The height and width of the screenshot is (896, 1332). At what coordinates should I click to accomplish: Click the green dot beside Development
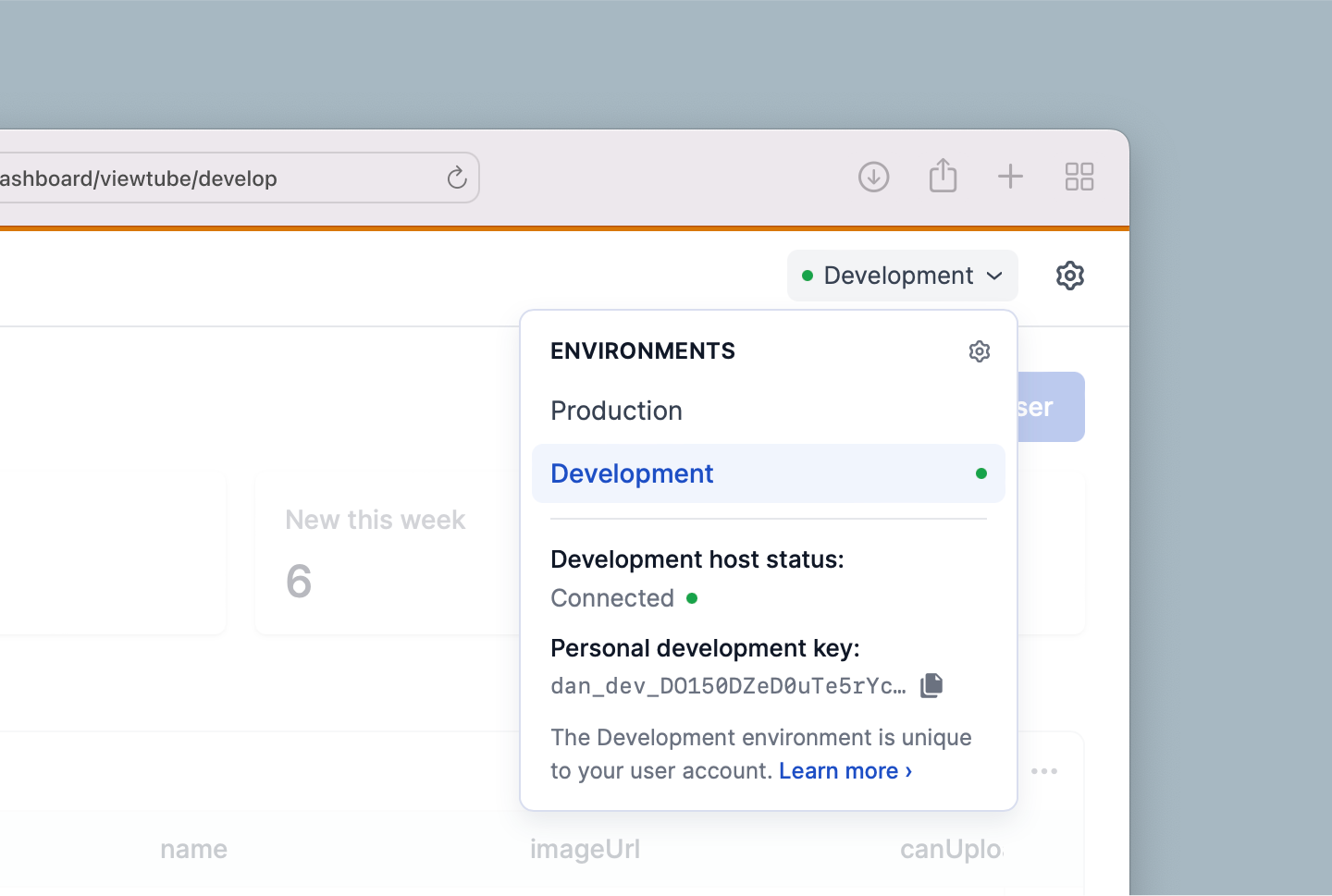click(x=980, y=473)
